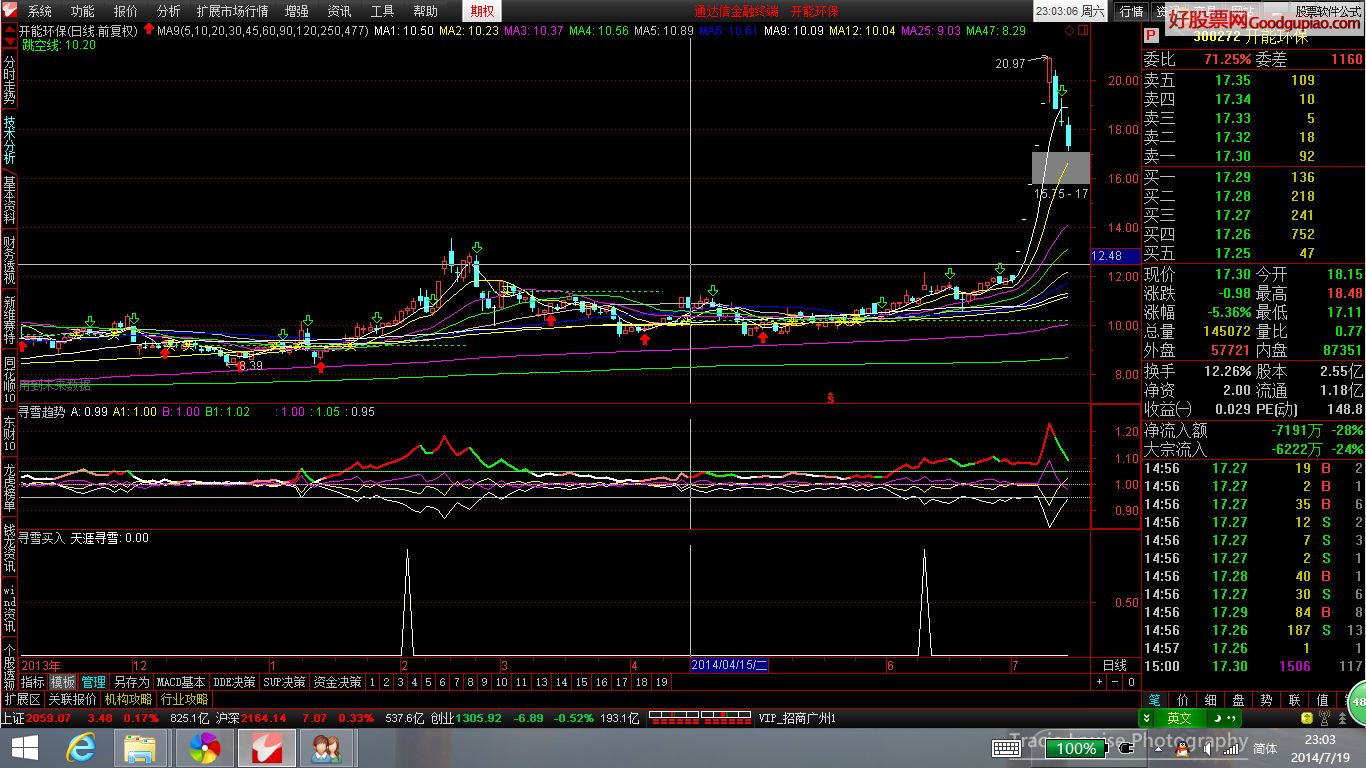Click the Windows Start button

click(x=24, y=748)
